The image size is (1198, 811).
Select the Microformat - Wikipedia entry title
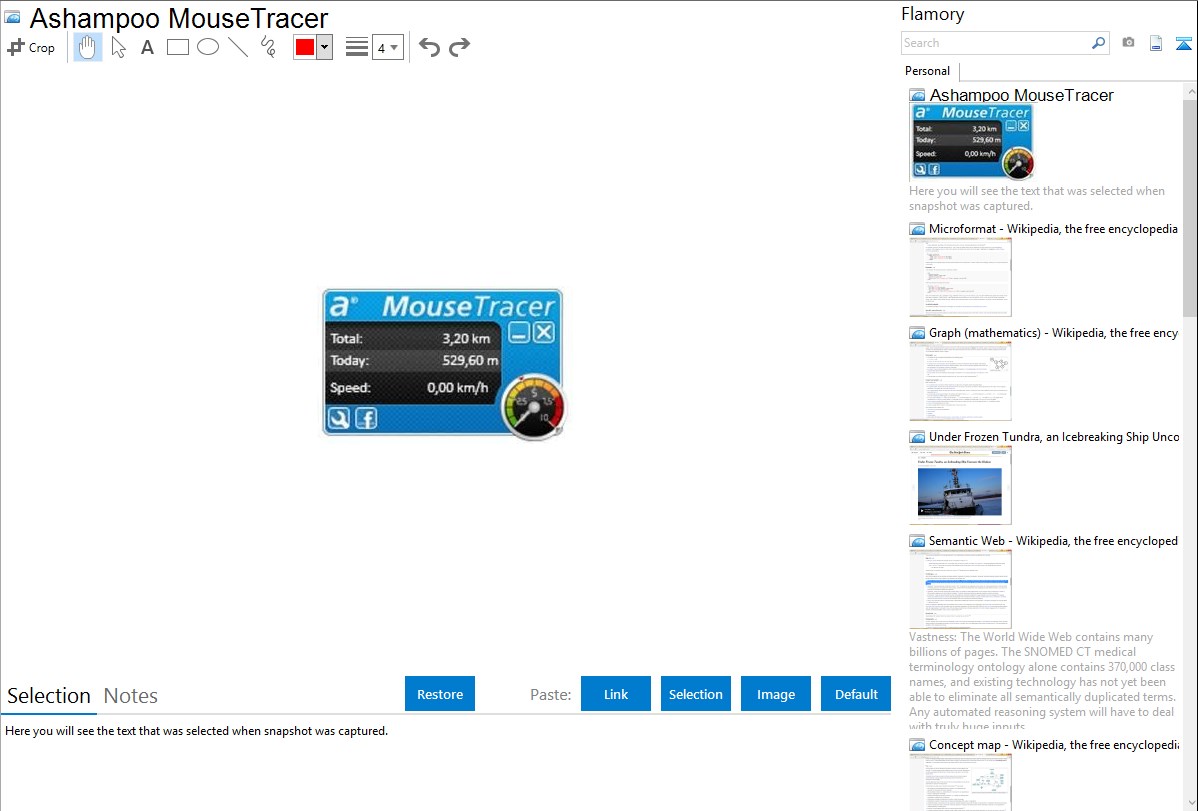coord(1053,229)
